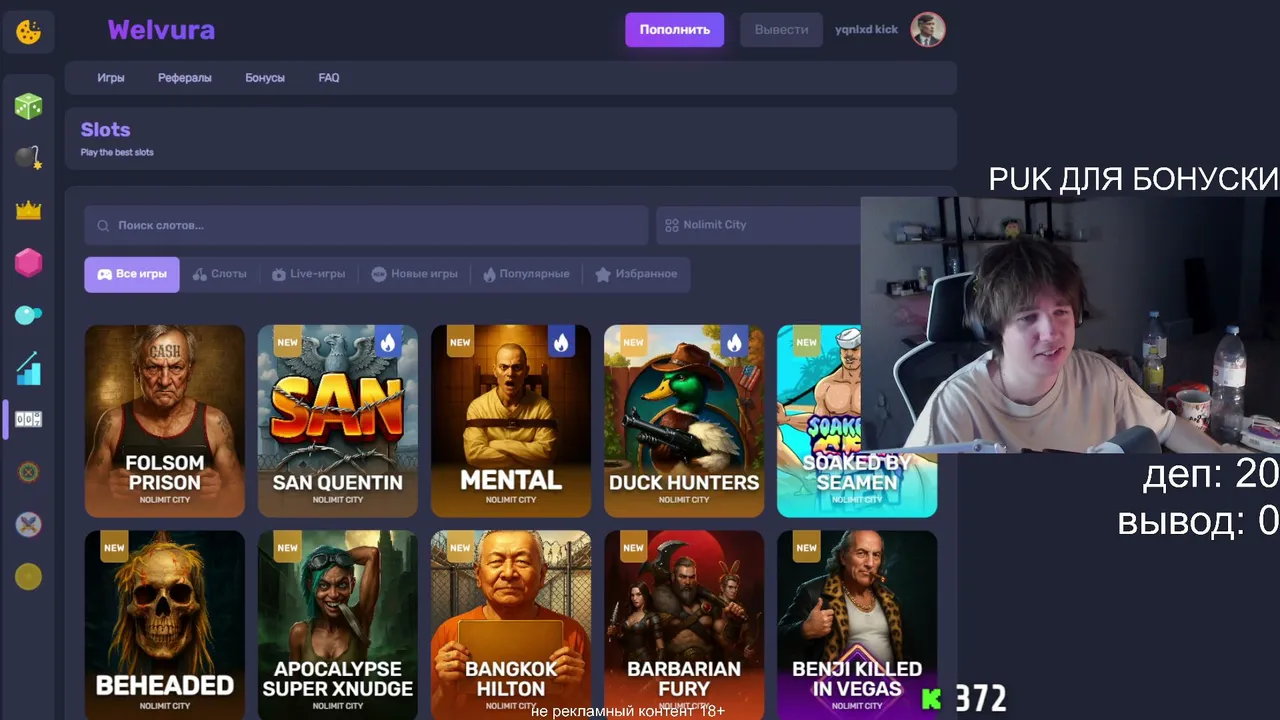
Task: Open the green dice game
Action: click(x=28, y=105)
